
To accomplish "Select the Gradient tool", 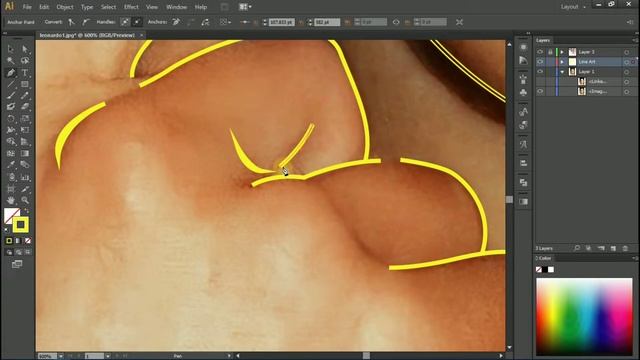I will (x=25, y=153).
